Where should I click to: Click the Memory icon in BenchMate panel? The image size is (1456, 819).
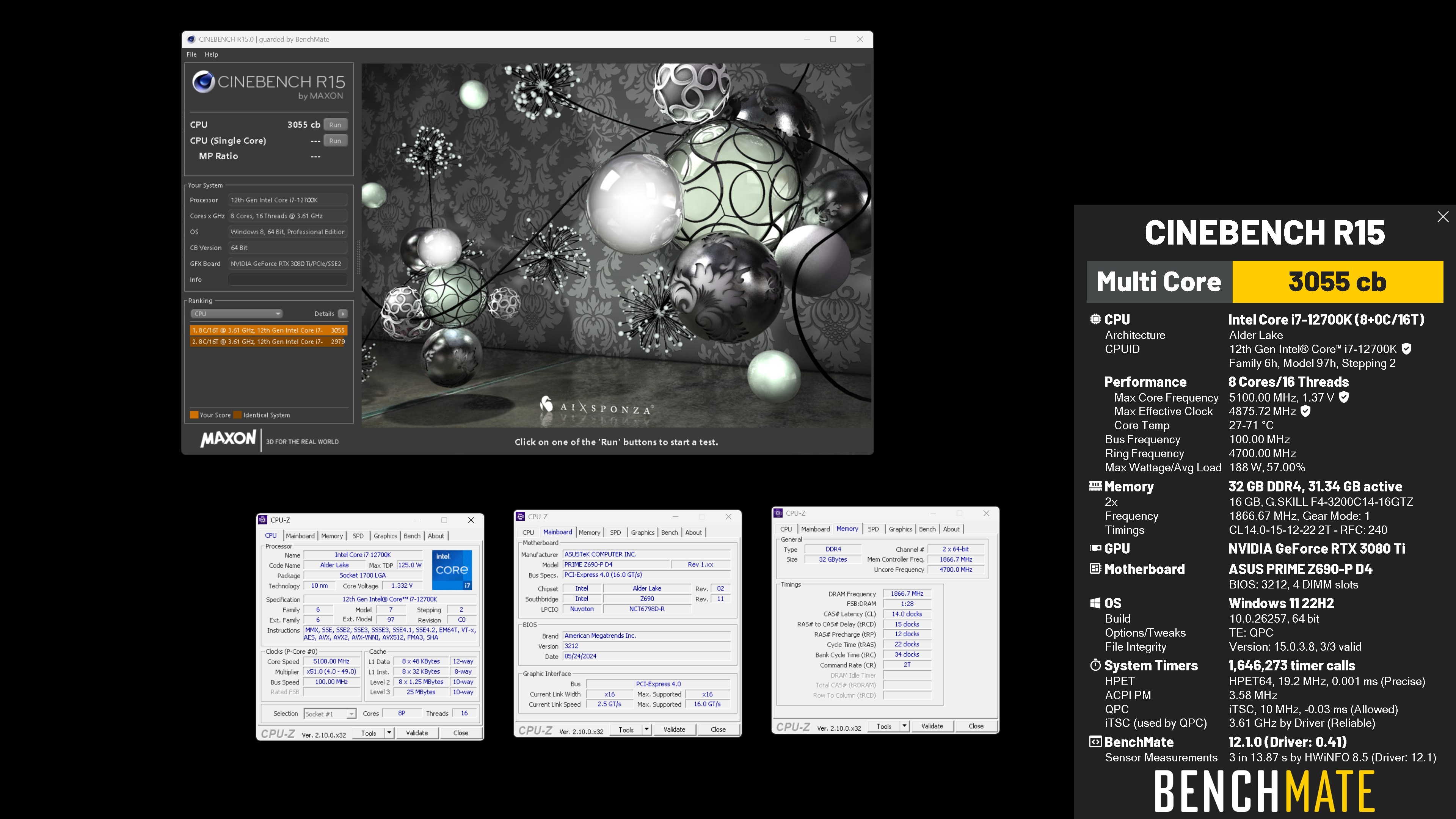point(1095,485)
